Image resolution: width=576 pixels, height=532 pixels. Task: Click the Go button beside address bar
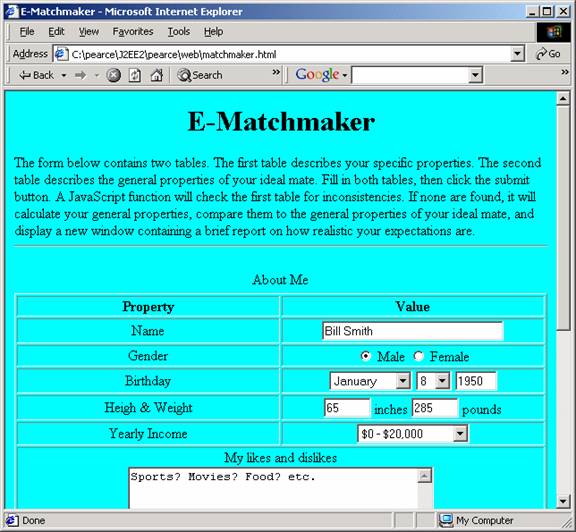(548, 54)
